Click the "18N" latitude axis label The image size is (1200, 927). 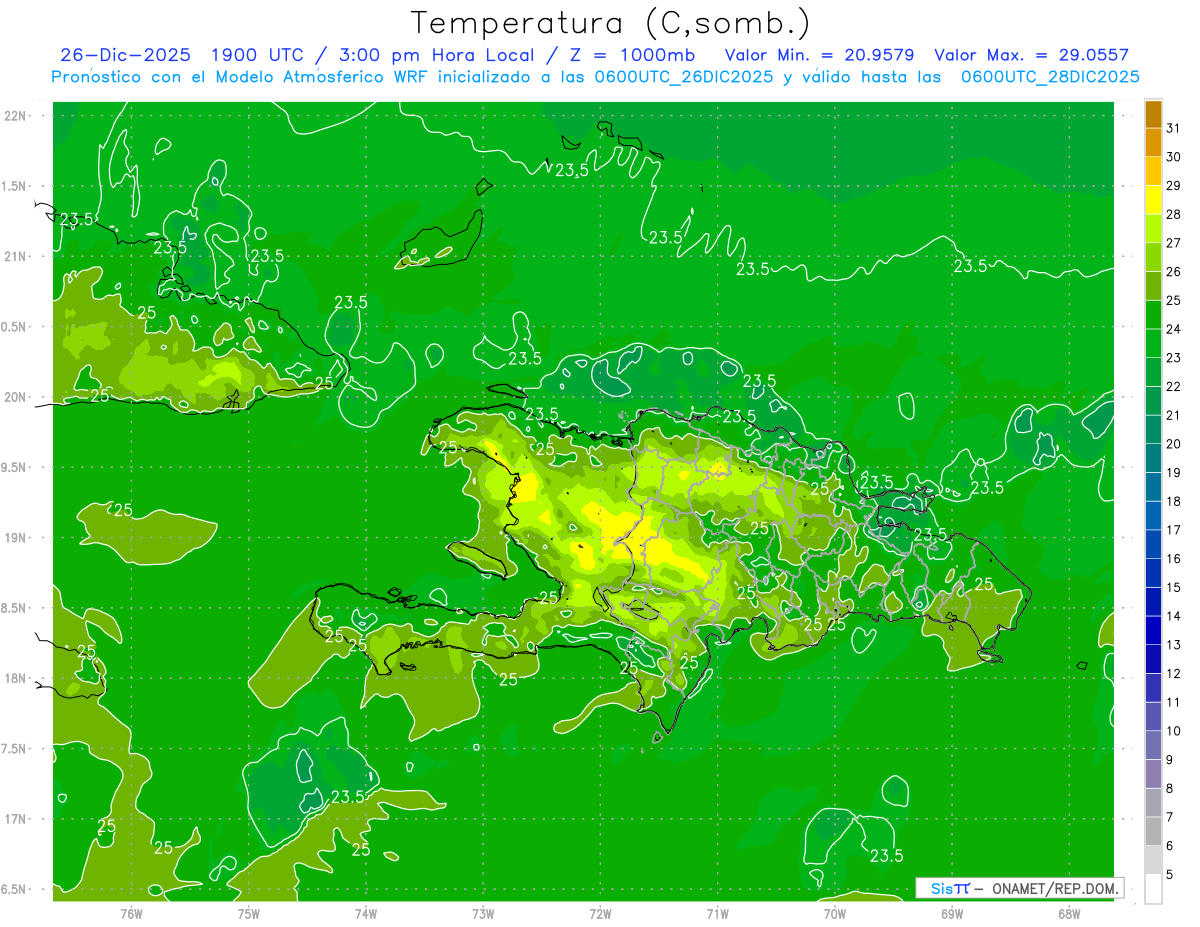(x=17, y=679)
